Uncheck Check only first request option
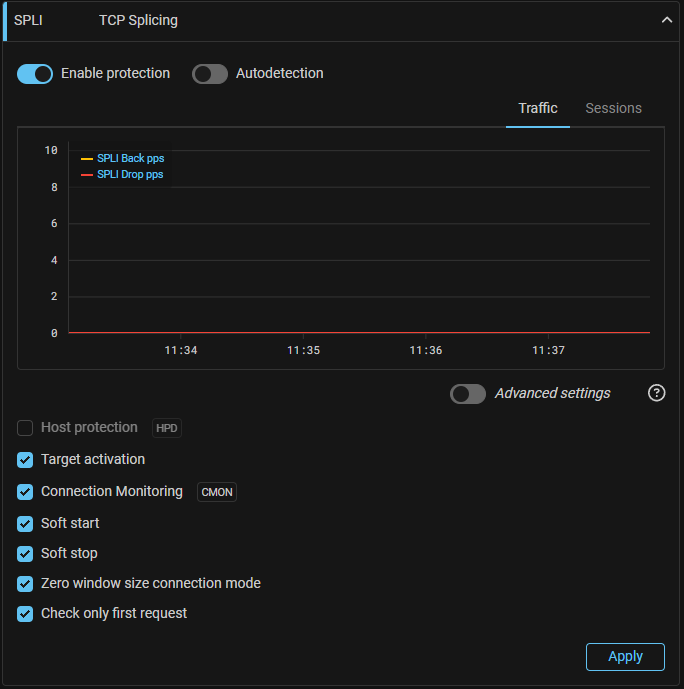The height and width of the screenshot is (689, 684). pyautogui.click(x=25, y=613)
